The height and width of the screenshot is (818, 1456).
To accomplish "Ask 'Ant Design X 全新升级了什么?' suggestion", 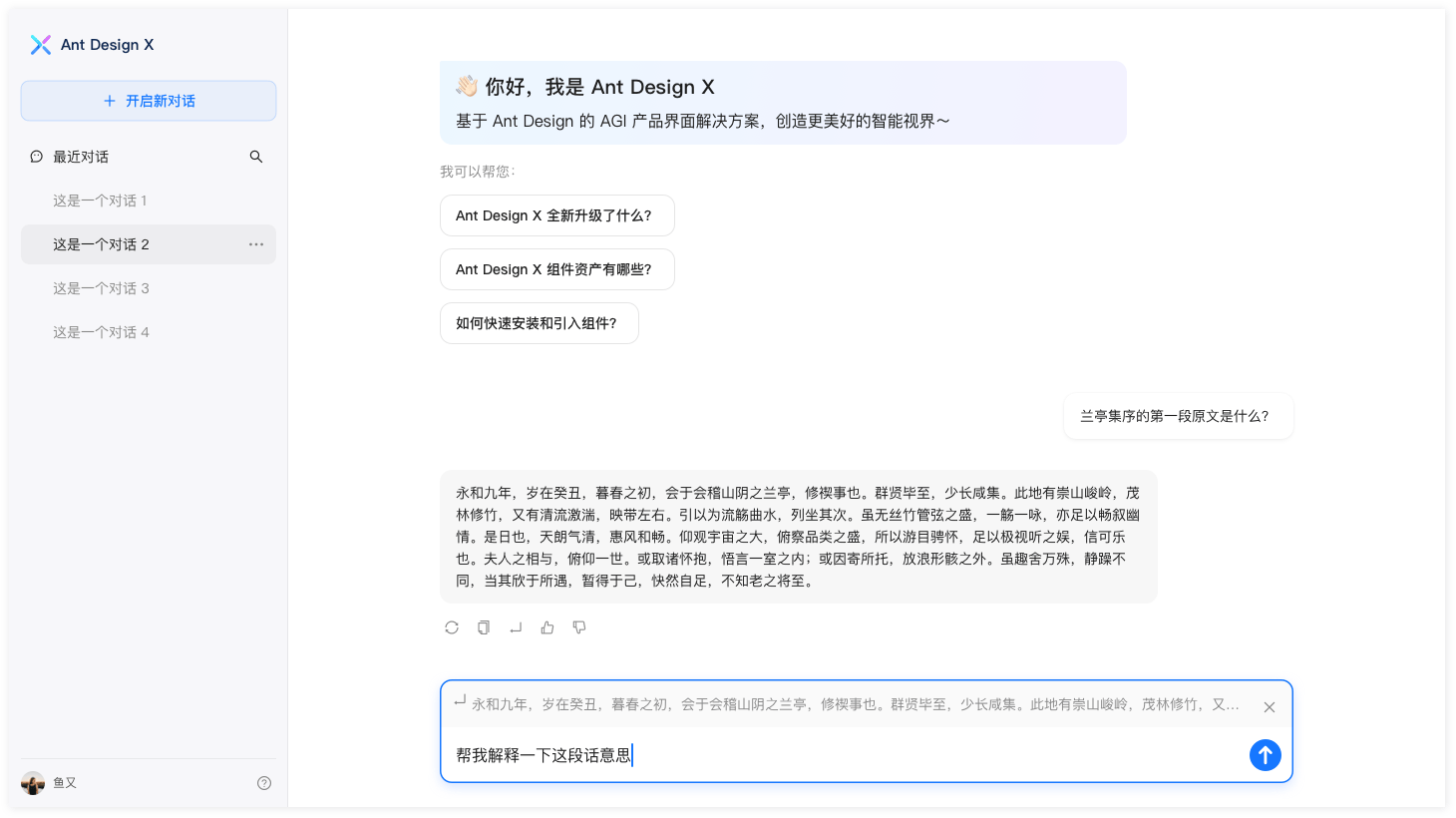I will [x=557, y=215].
